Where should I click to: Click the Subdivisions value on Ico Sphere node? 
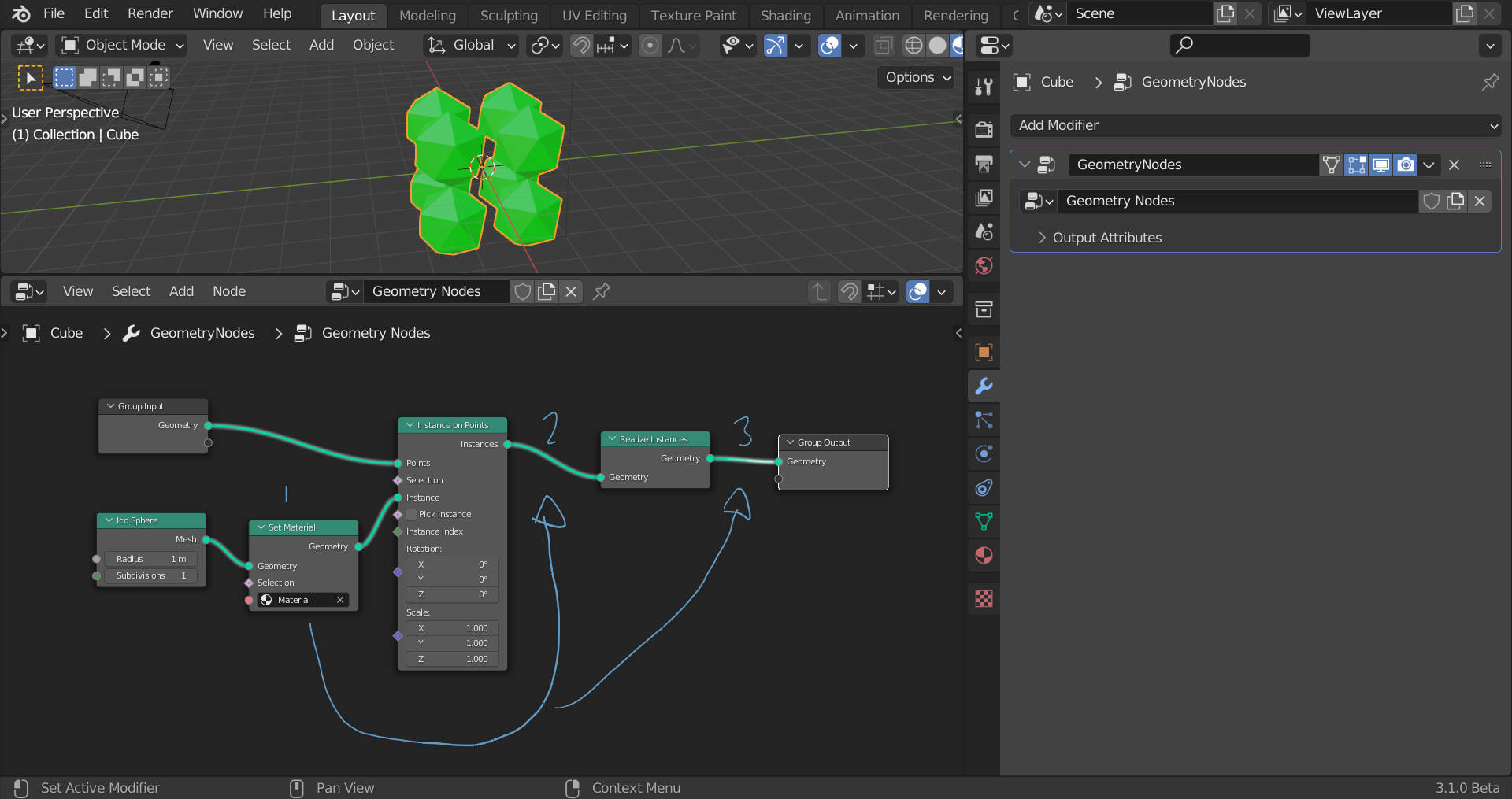click(150, 575)
